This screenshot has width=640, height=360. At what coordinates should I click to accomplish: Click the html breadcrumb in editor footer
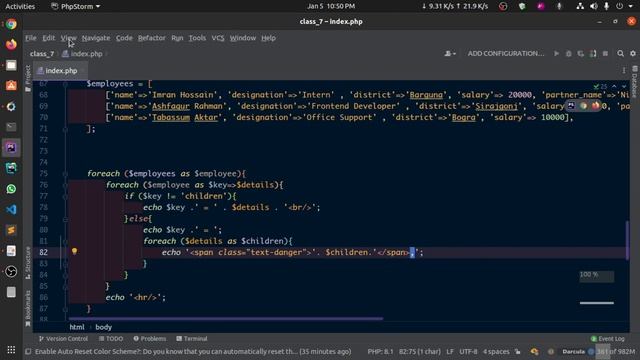tap(77, 327)
